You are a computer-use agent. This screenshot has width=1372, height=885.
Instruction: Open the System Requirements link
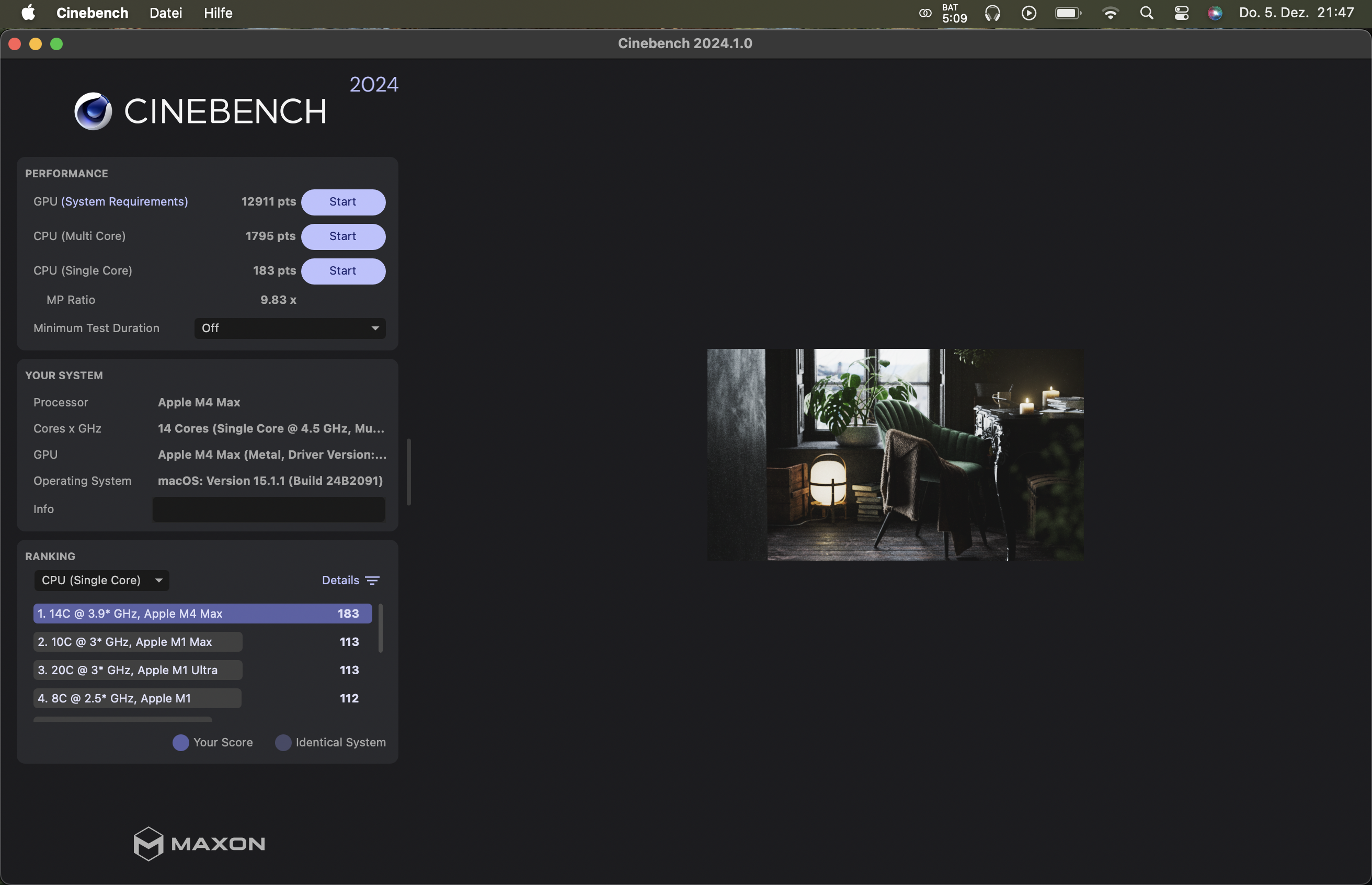124,202
